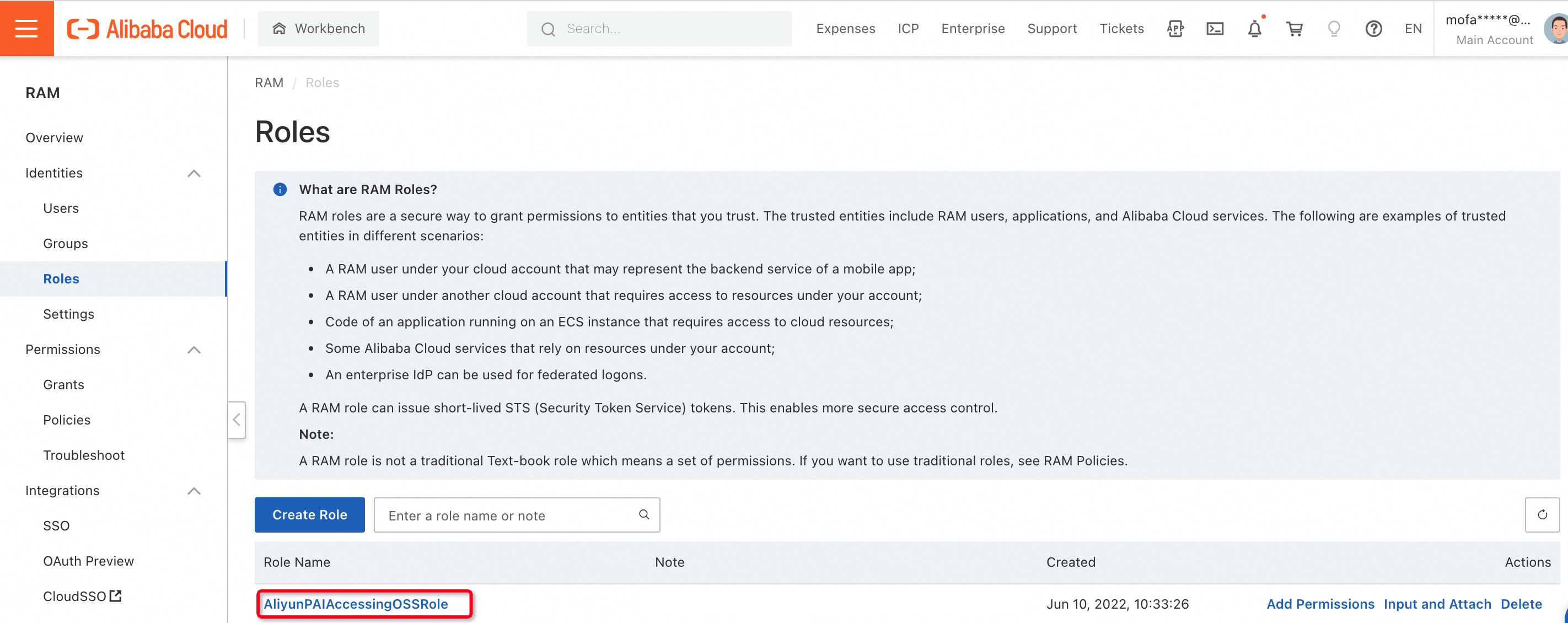Focus the role name or note search box
1568x623 pixels.
tap(517, 515)
